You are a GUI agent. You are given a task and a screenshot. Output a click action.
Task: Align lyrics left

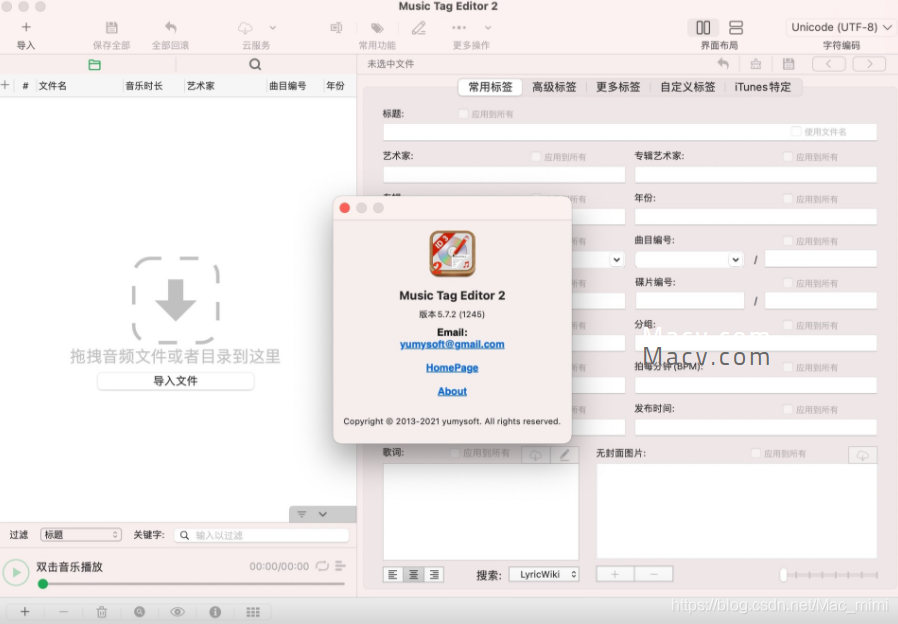coord(393,574)
